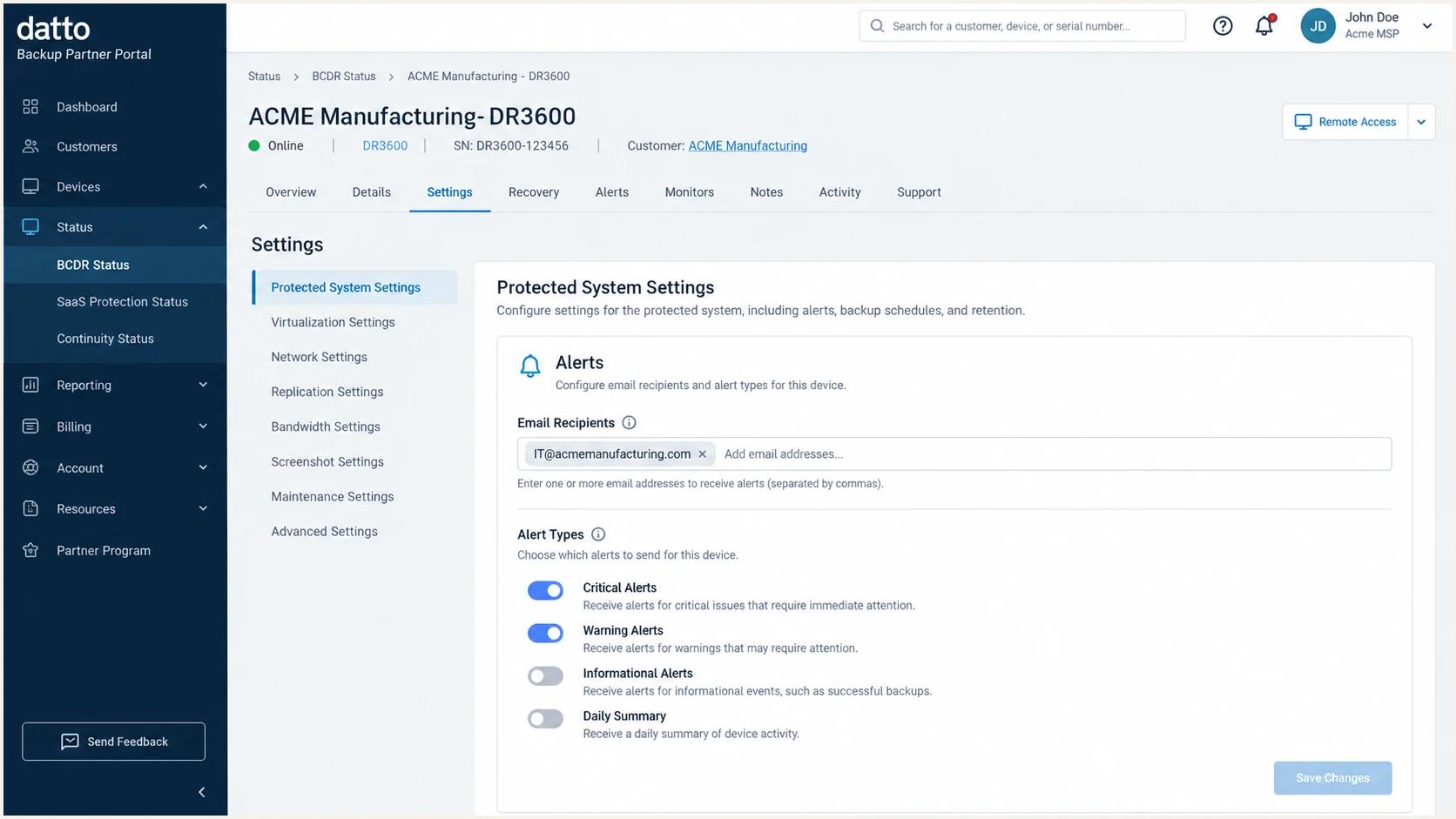Click the Devices monitor icon in sidebar
The image size is (1456, 819).
(30, 186)
